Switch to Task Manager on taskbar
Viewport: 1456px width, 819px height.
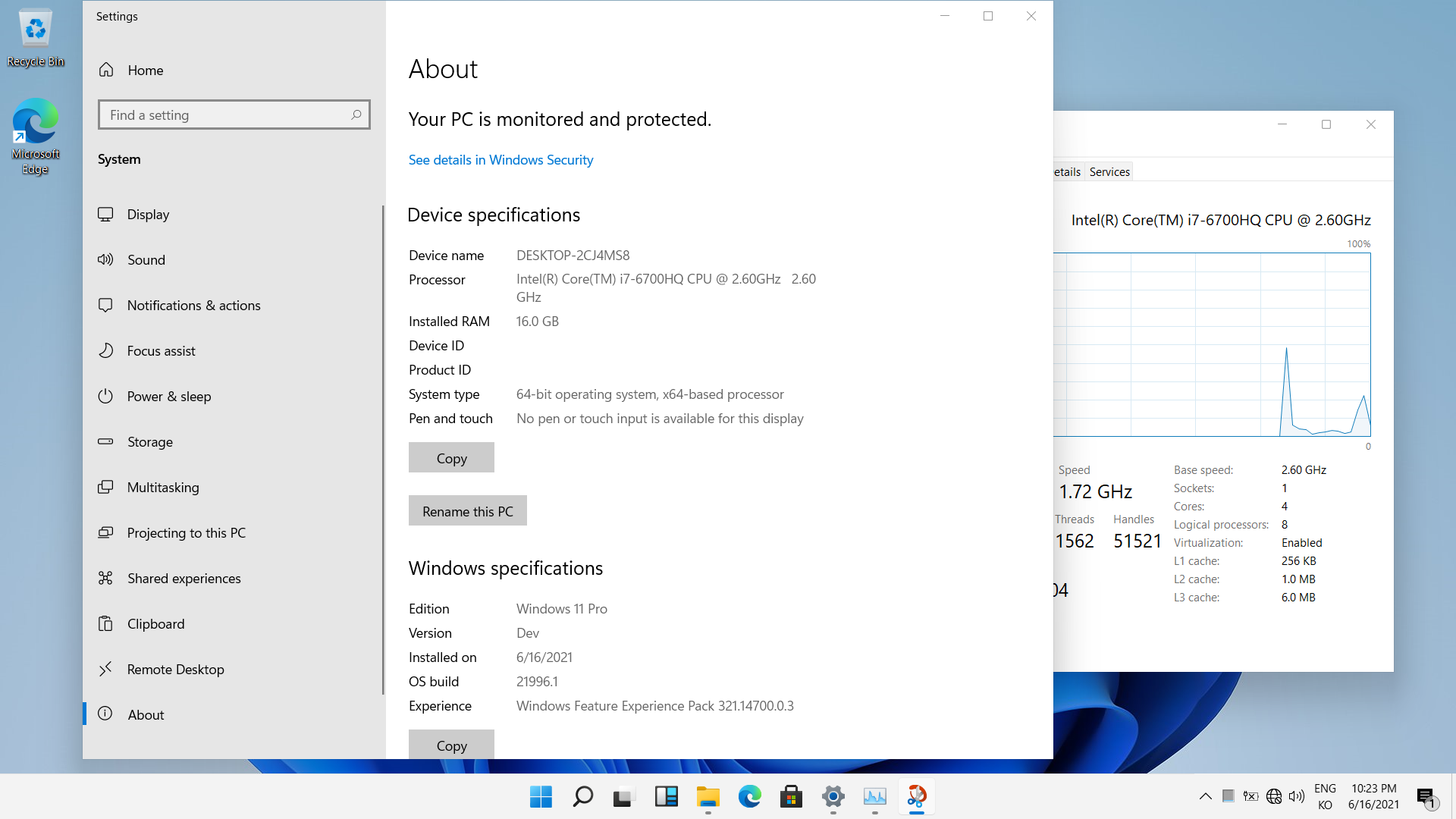(874, 797)
